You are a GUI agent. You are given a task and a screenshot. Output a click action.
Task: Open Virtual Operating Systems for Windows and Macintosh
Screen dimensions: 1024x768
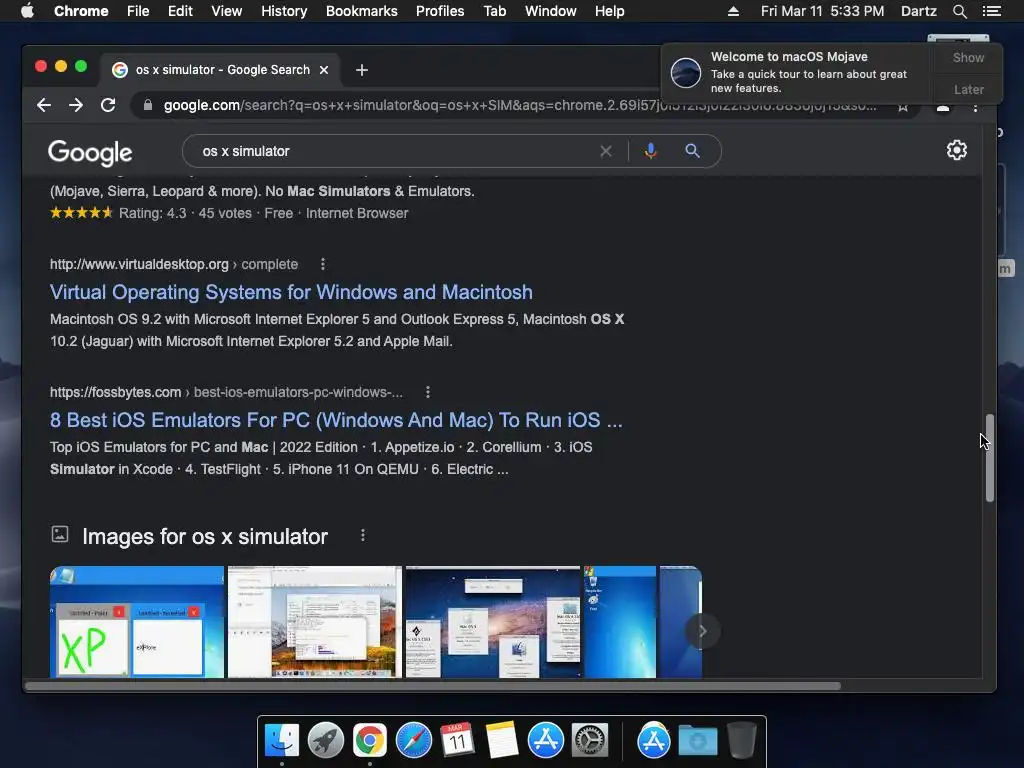click(x=291, y=292)
